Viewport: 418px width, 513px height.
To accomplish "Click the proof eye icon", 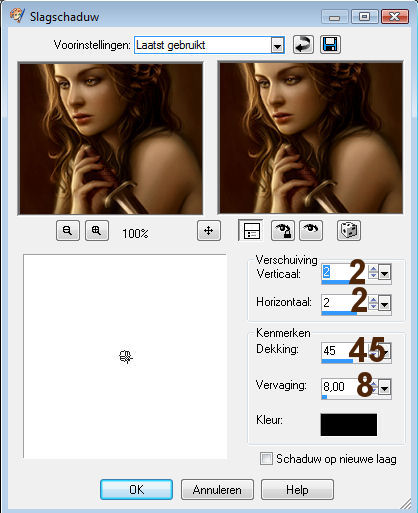I will tap(311, 230).
